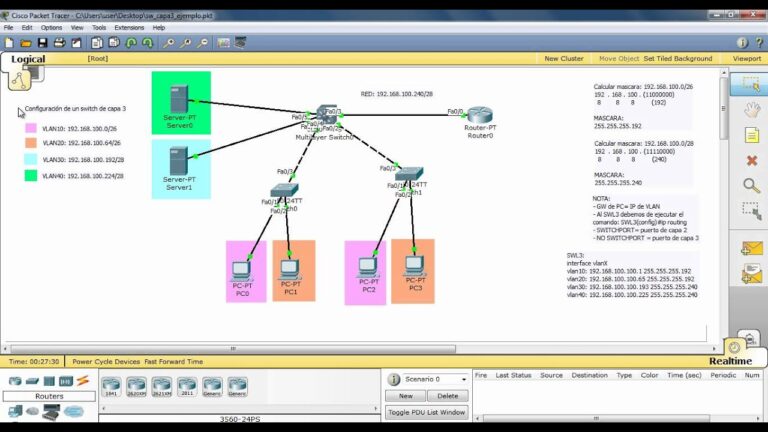Viewport: 768px width, 432px height.
Task: Add a Simple PDU envelope
Action: tap(751, 248)
